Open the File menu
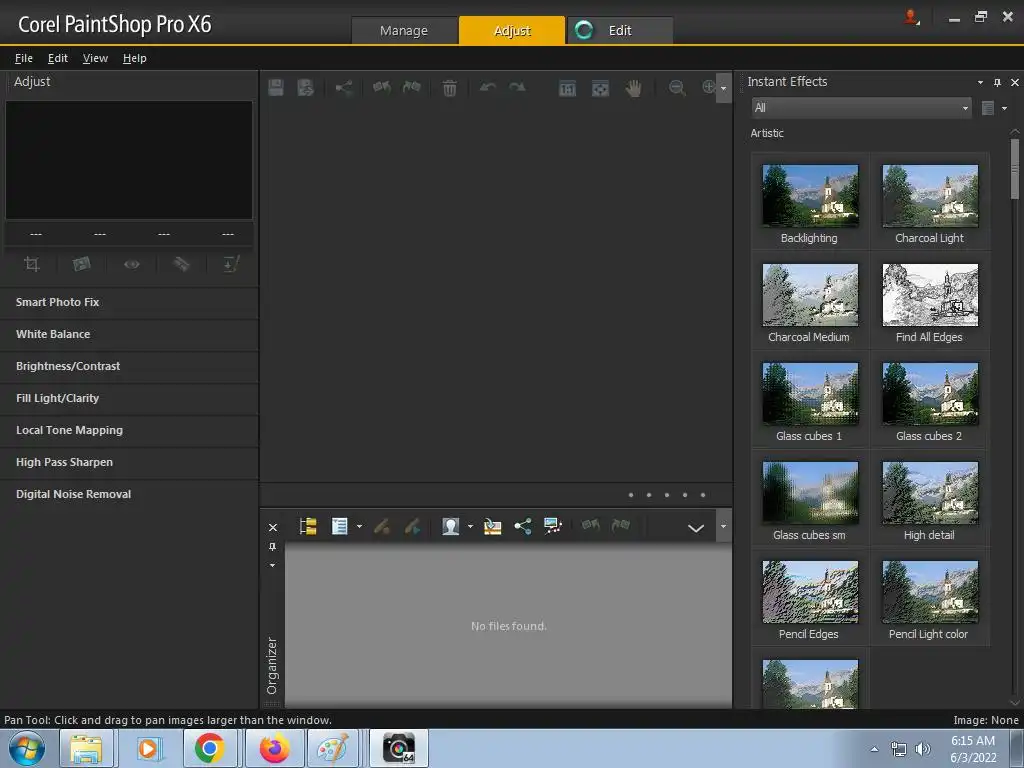Screen dimensions: 1024x768 [x=24, y=58]
